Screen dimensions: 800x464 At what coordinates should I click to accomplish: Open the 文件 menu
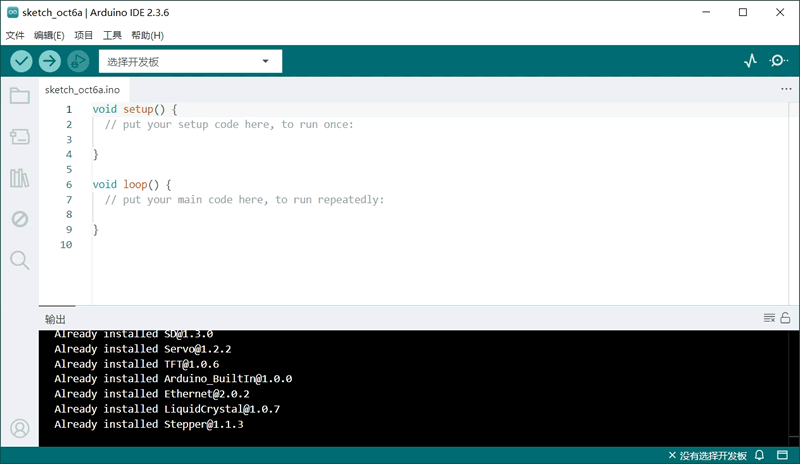[x=15, y=35]
